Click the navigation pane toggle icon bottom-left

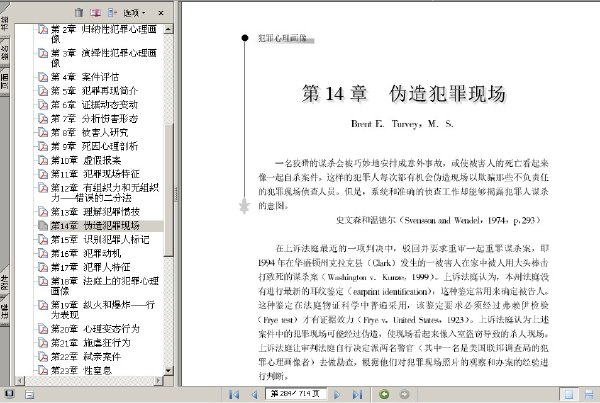(x=9, y=394)
